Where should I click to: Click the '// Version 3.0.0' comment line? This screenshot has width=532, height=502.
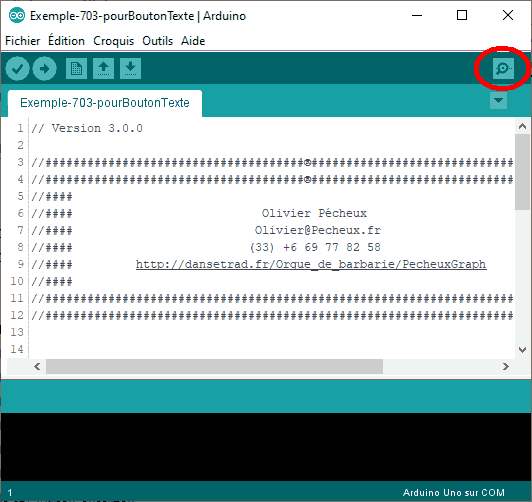[87, 128]
